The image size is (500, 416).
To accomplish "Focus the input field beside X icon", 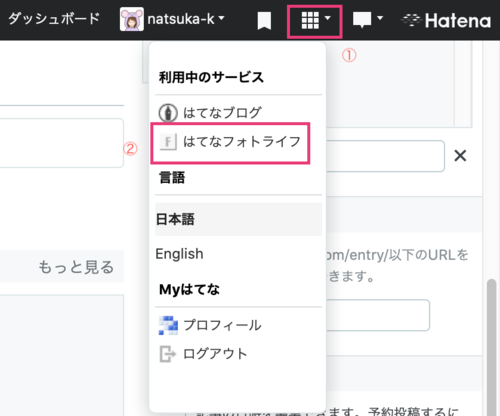I will pyautogui.click(x=385, y=156).
